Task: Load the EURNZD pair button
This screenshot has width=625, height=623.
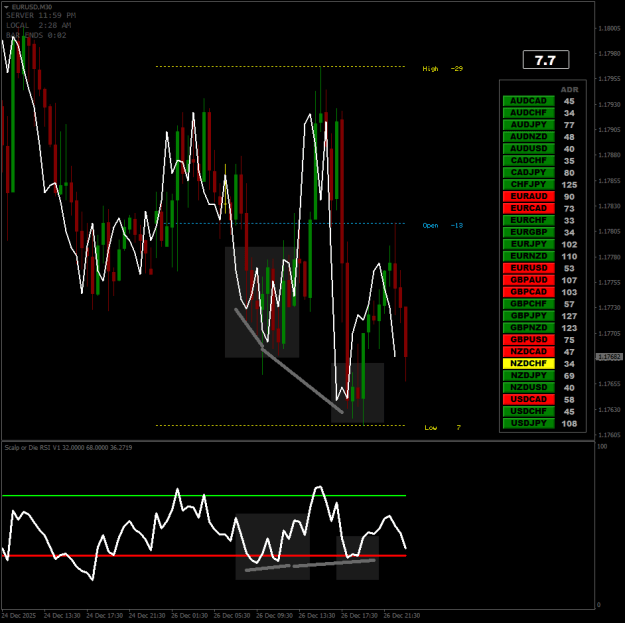Action: coord(529,256)
